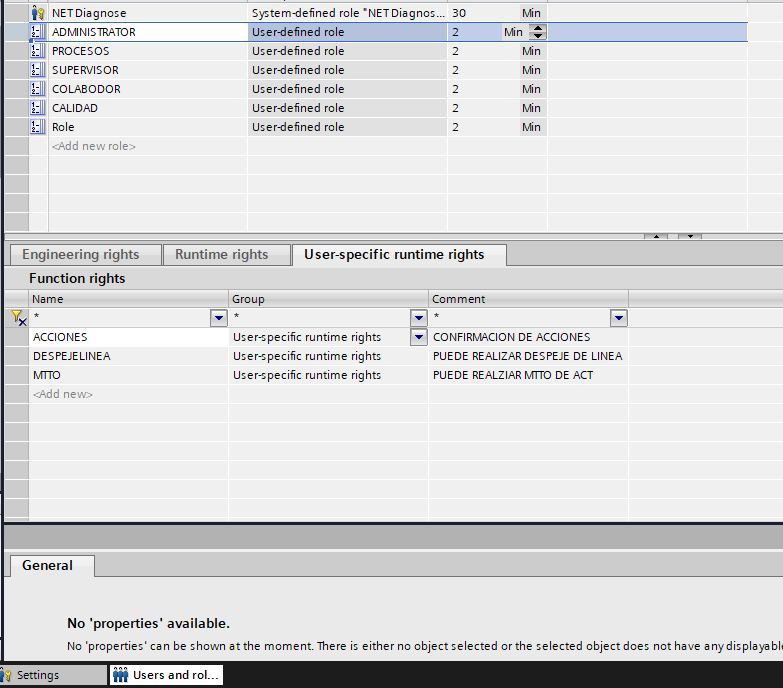Click the timeout value 30 for NET Diagnose
This screenshot has height=688, width=783.
click(x=459, y=13)
